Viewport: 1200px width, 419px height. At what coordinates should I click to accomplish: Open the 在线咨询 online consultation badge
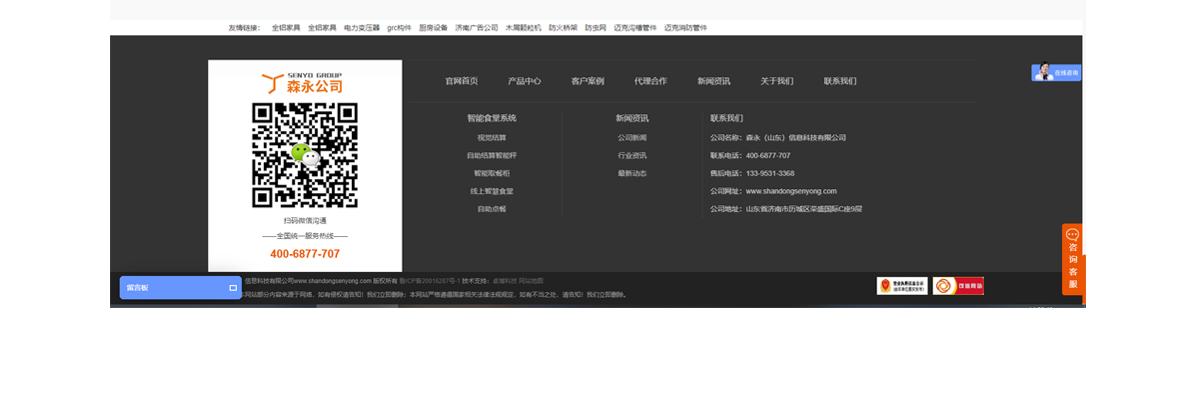(x=1056, y=72)
